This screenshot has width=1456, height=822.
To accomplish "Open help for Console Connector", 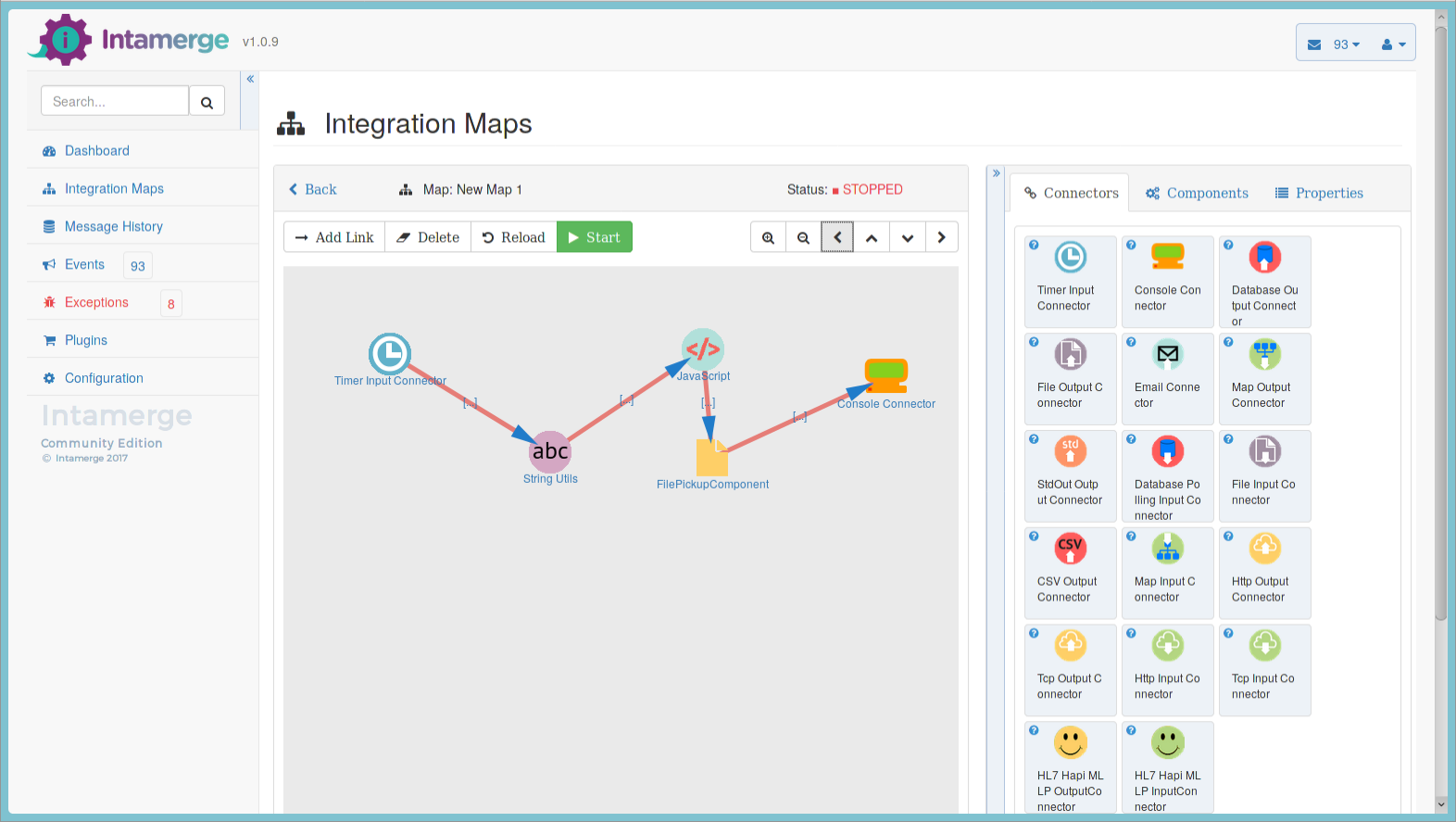I will (x=1131, y=245).
